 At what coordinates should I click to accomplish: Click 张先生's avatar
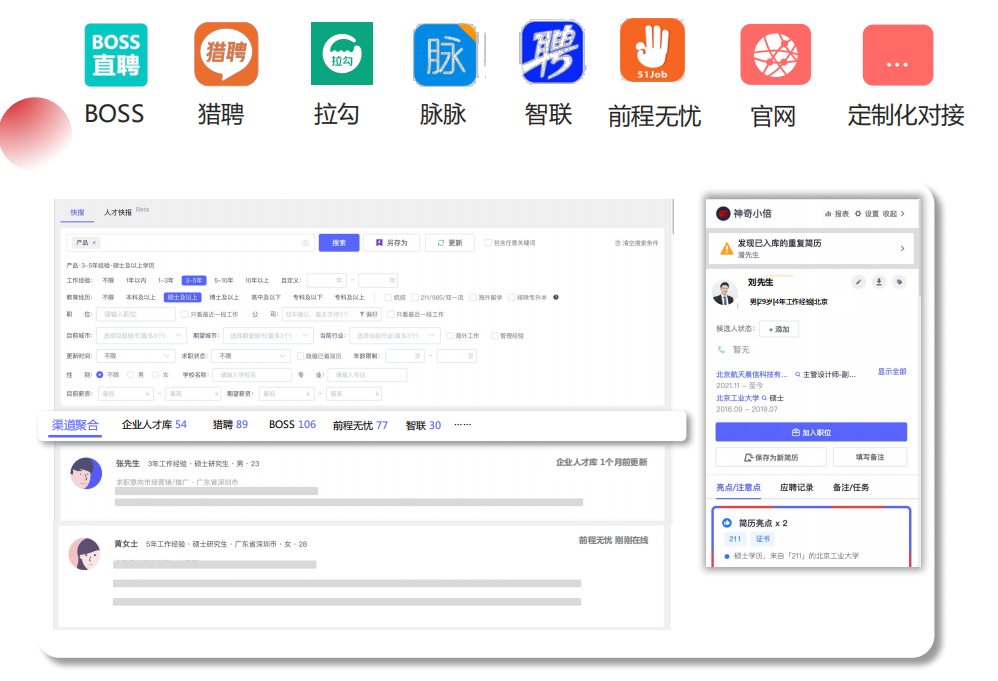click(x=86, y=474)
